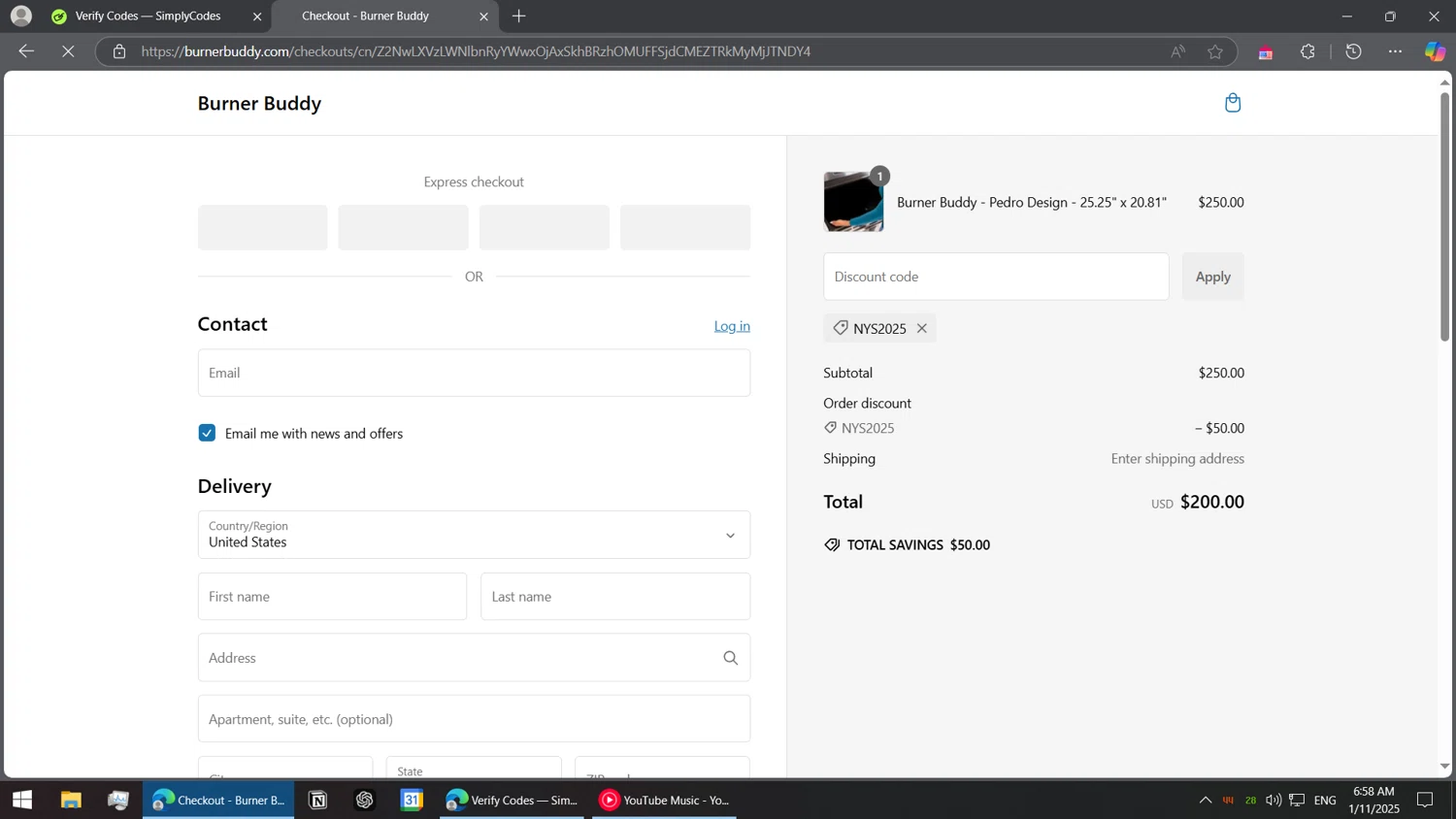
Task: Show hidden system tray icons
Action: click(1206, 800)
